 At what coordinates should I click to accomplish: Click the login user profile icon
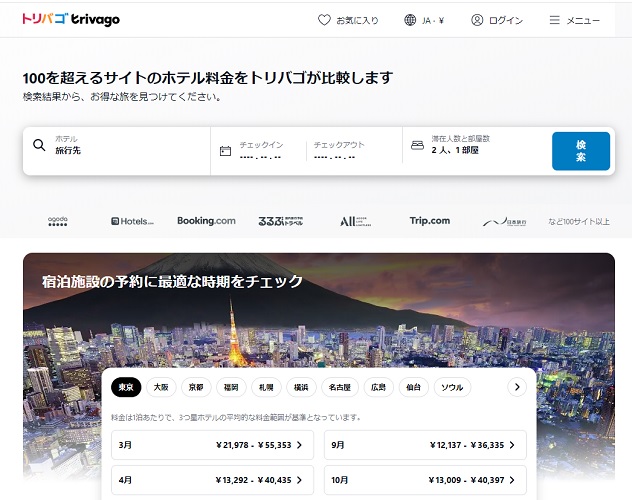point(477,20)
